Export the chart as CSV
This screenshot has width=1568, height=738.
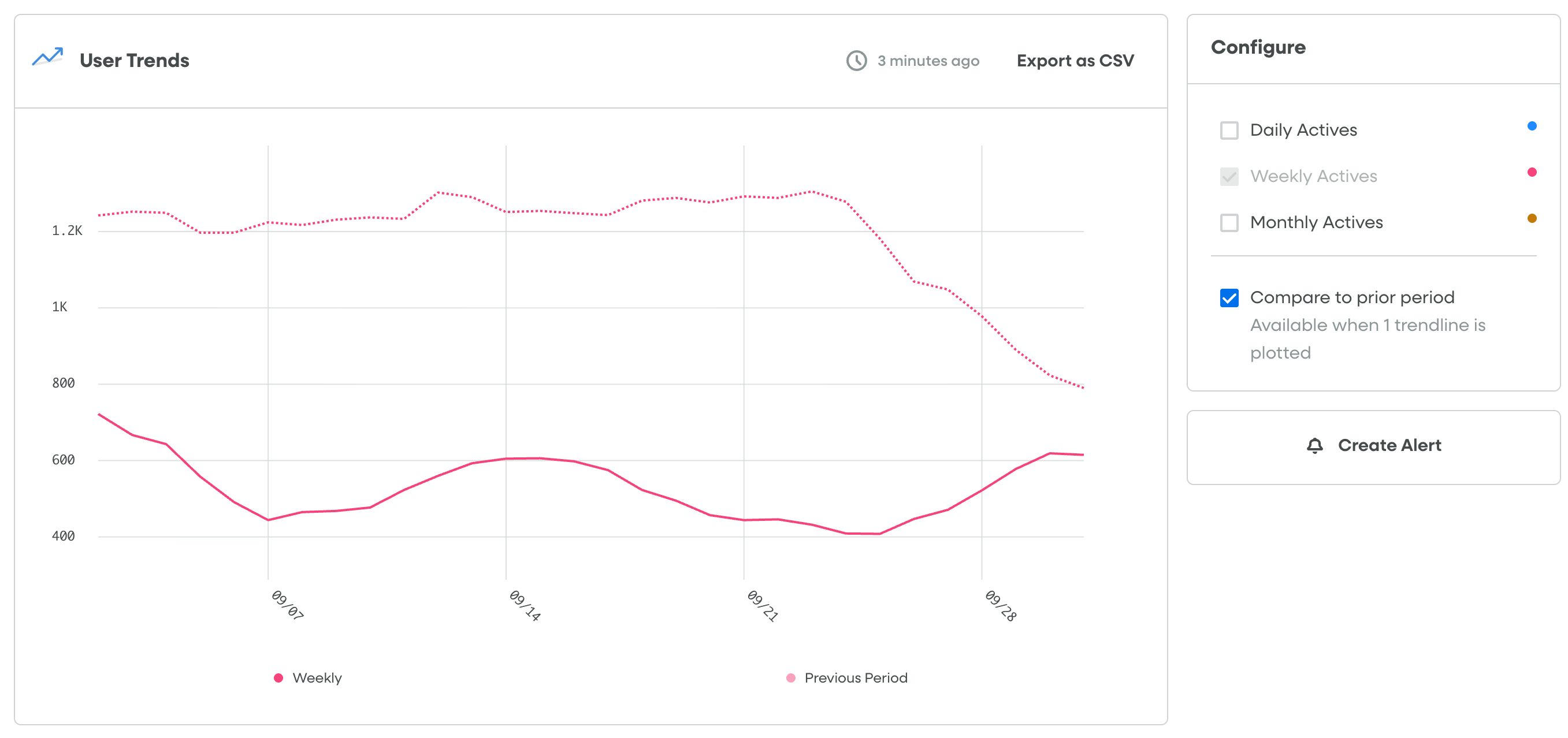pyautogui.click(x=1075, y=61)
